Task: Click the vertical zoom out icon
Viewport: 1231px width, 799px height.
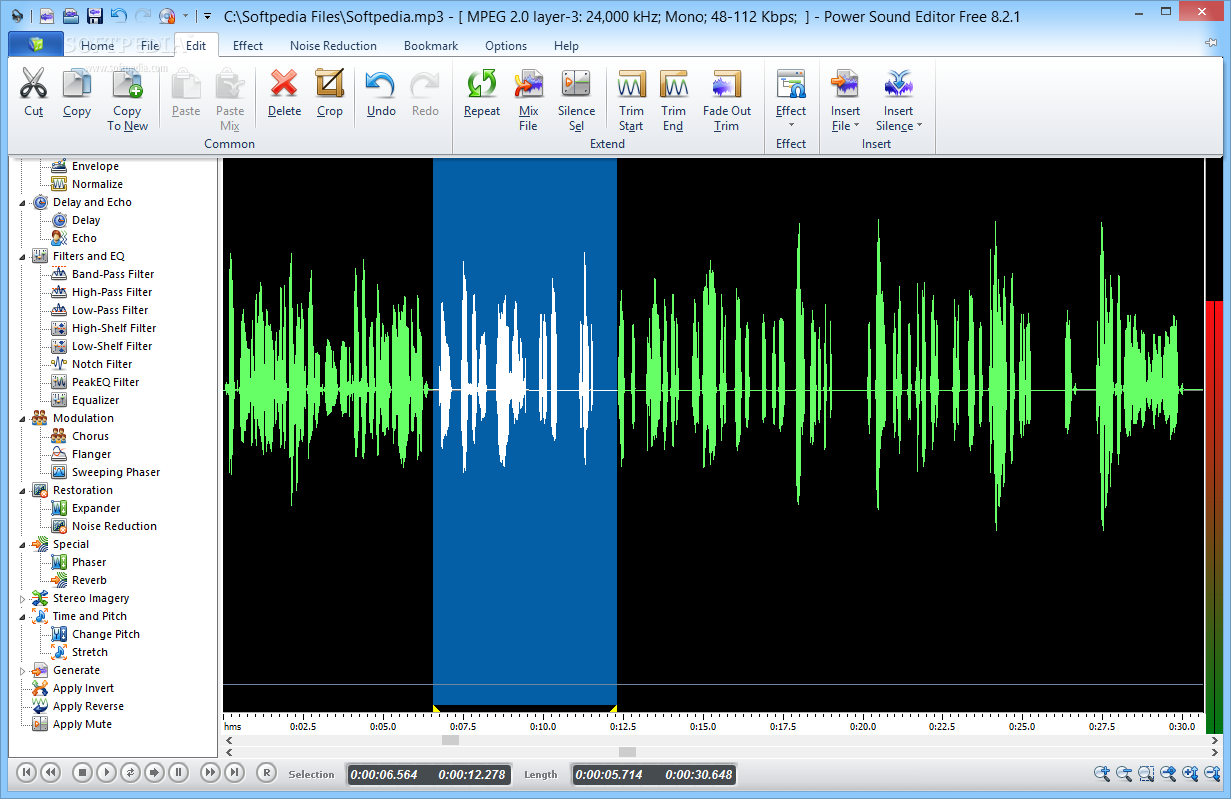Action: click(x=1212, y=773)
